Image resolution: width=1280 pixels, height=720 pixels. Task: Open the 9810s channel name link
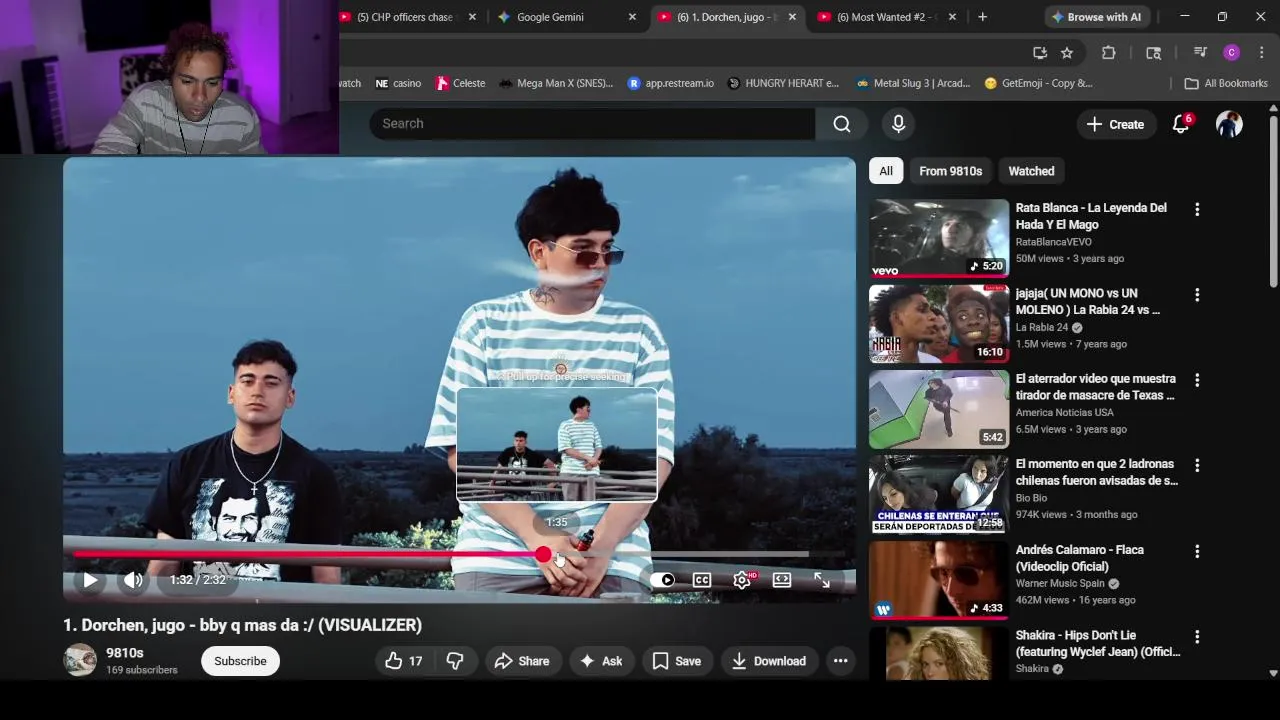(x=125, y=653)
